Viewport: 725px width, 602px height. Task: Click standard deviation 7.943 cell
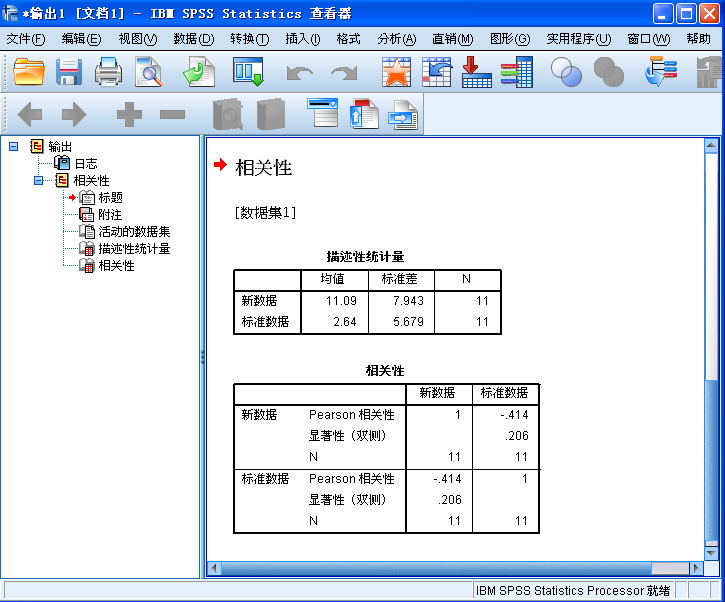pos(408,301)
